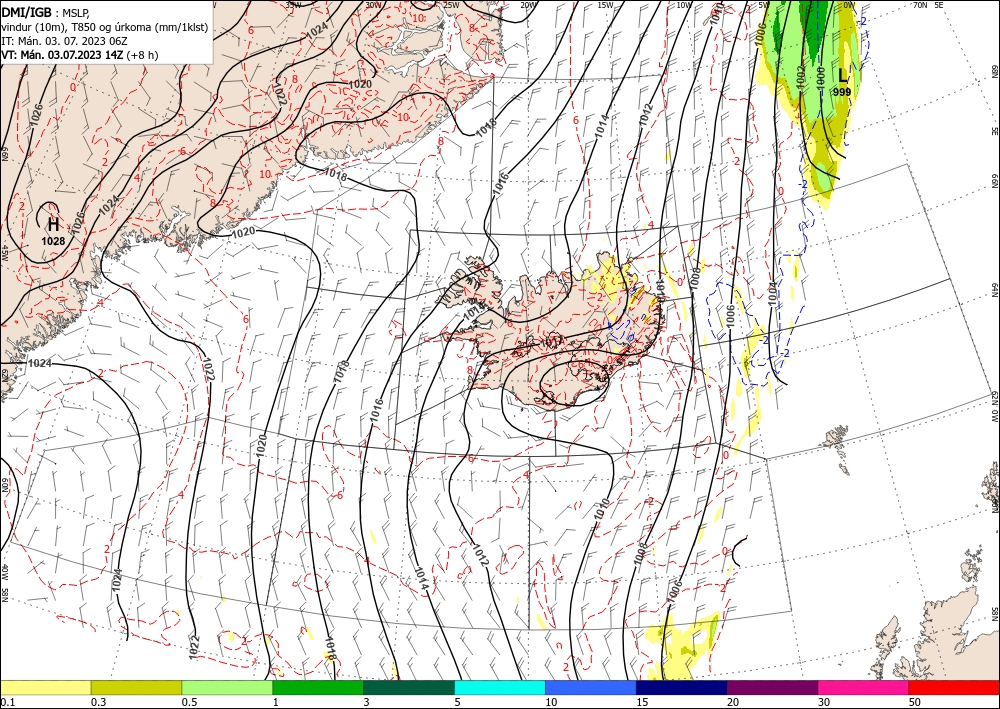Click the '30W' longitude label

373,4
